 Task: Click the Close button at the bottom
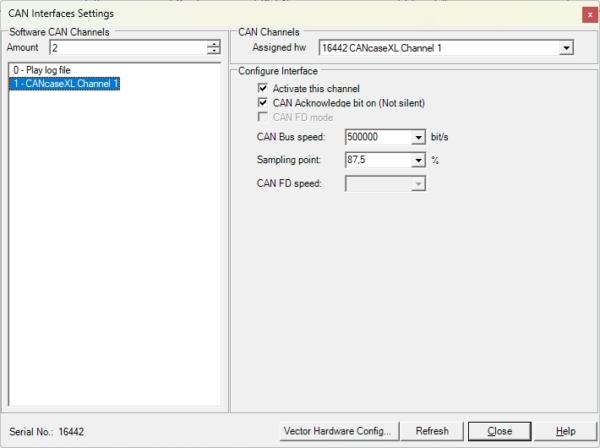(x=499, y=431)
